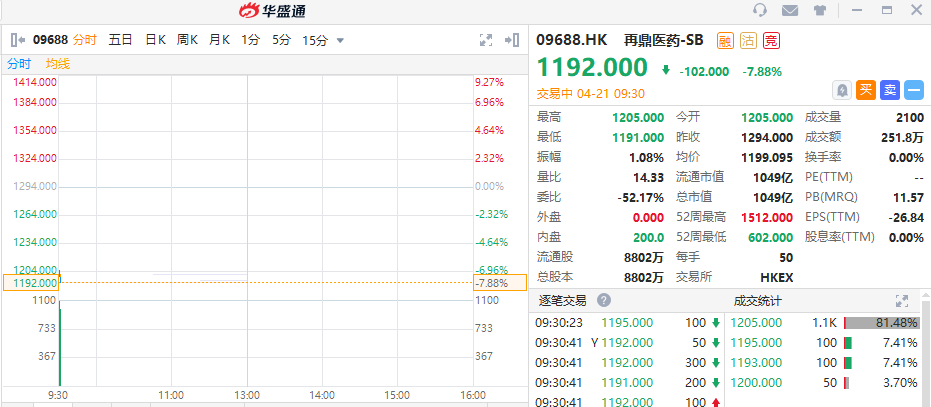Open help icon beside 逐笔交易

pos(604,300)
